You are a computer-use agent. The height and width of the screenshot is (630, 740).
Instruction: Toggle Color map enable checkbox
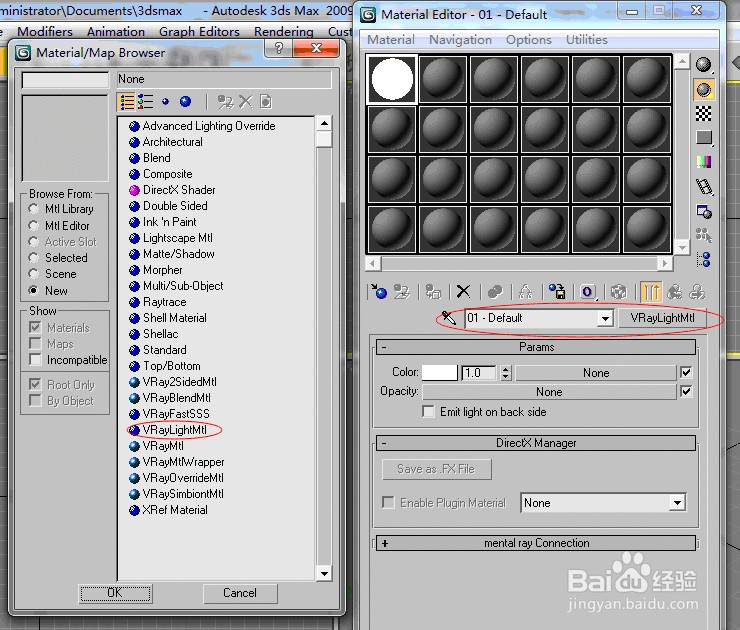coord(686,372)
